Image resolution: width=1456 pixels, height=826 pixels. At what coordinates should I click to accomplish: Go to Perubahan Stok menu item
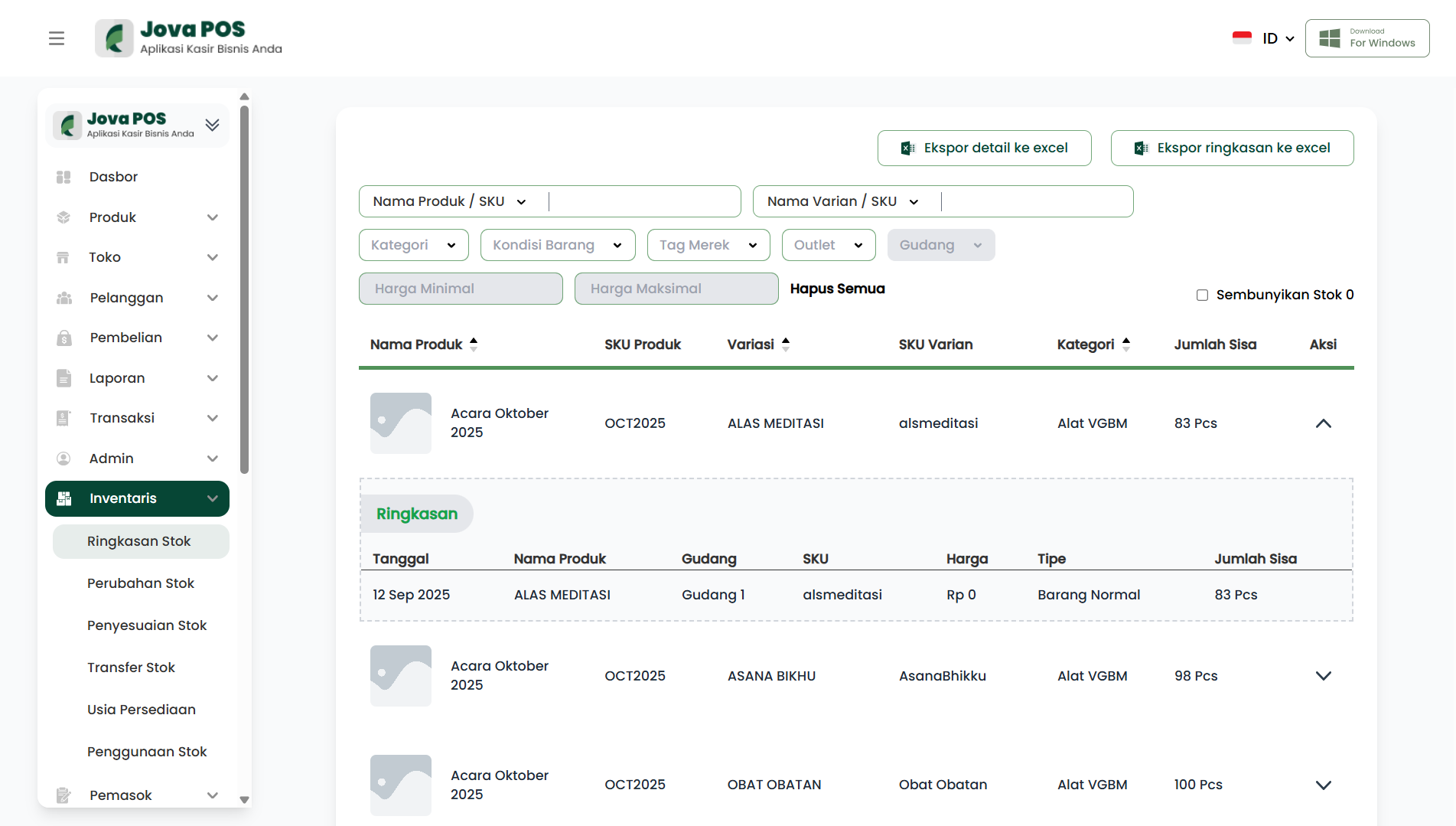click(x=141, y=583)
